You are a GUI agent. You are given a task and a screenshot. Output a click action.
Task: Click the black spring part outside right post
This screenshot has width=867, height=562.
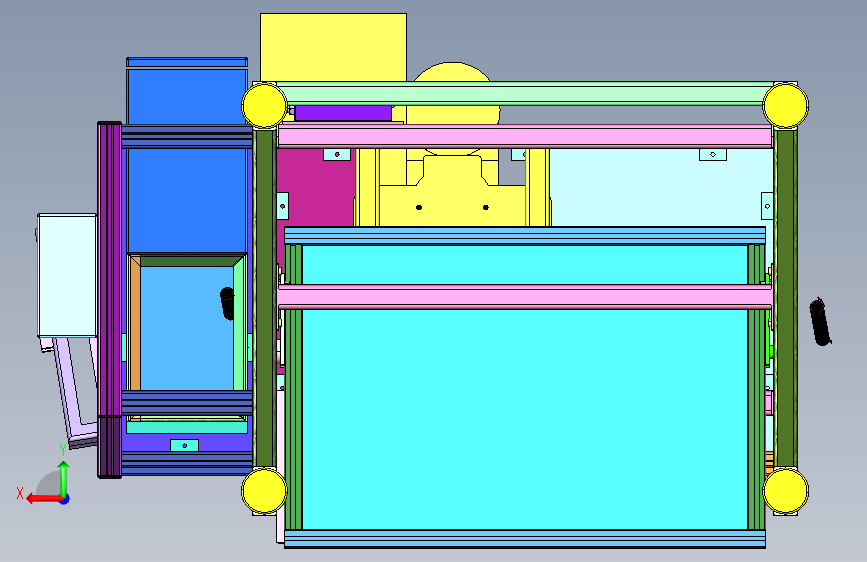pos(821,322)
